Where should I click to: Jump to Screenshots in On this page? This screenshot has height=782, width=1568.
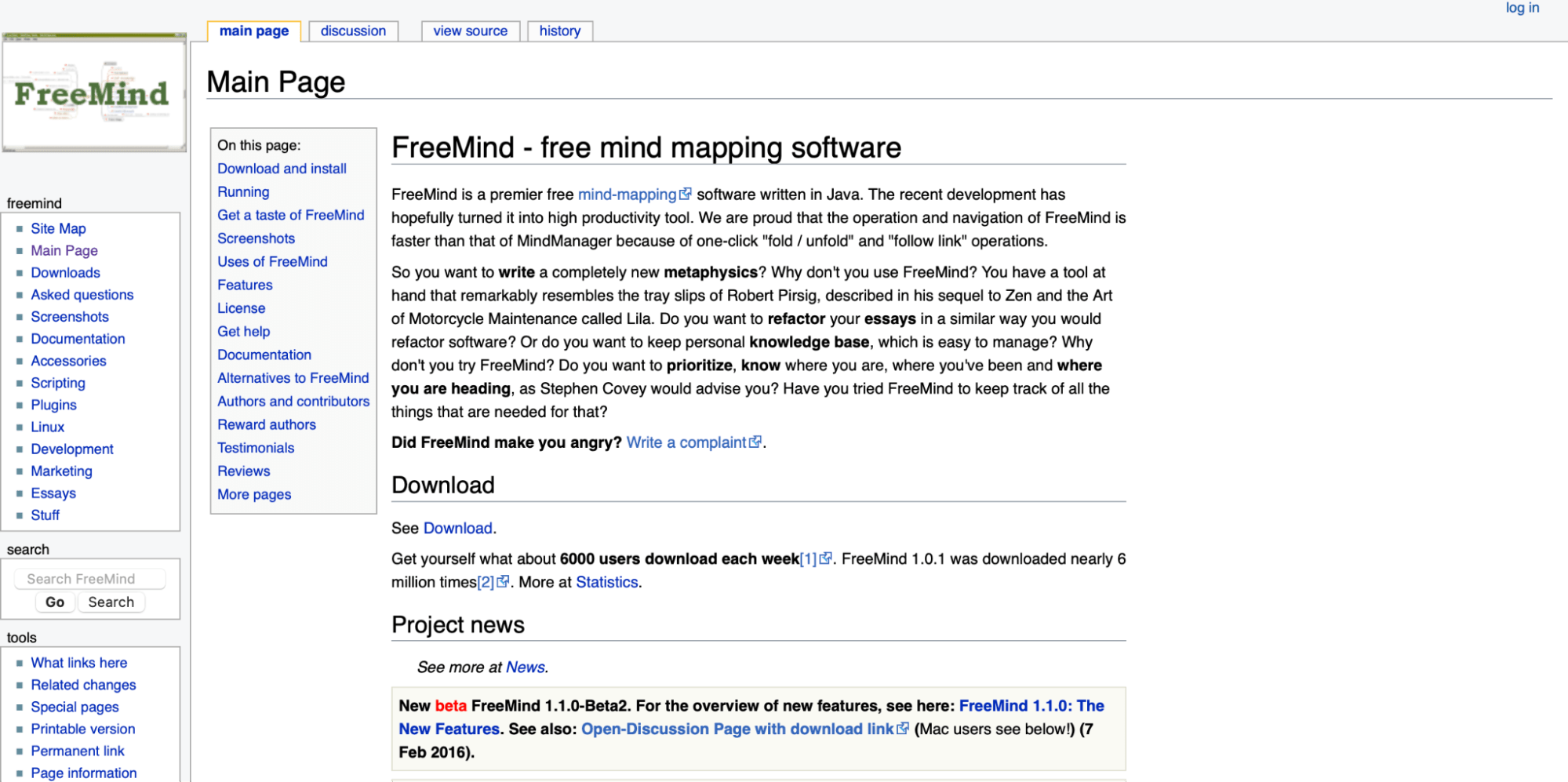256,238
